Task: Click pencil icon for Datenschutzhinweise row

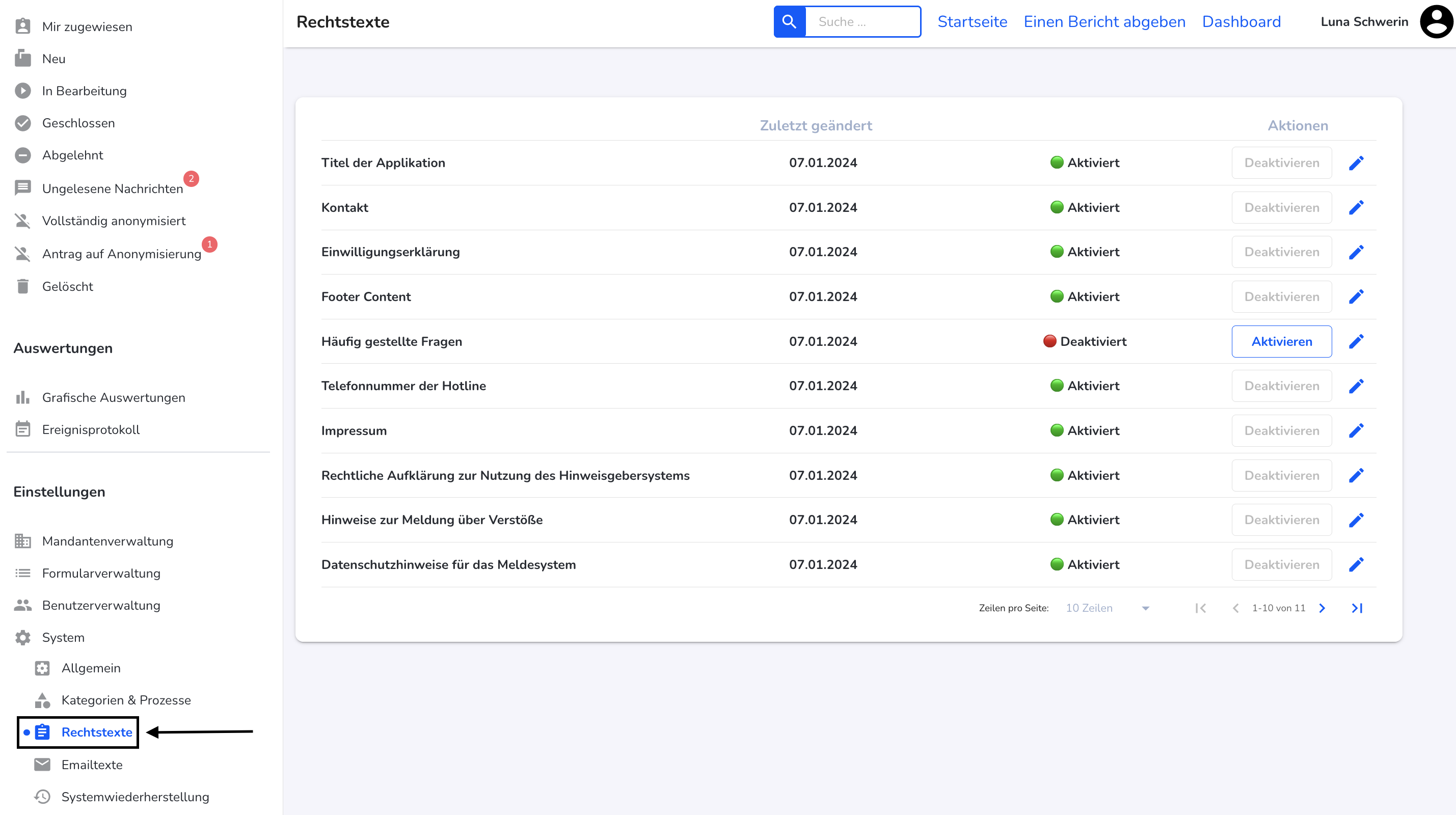Action: pos(1356,564)
